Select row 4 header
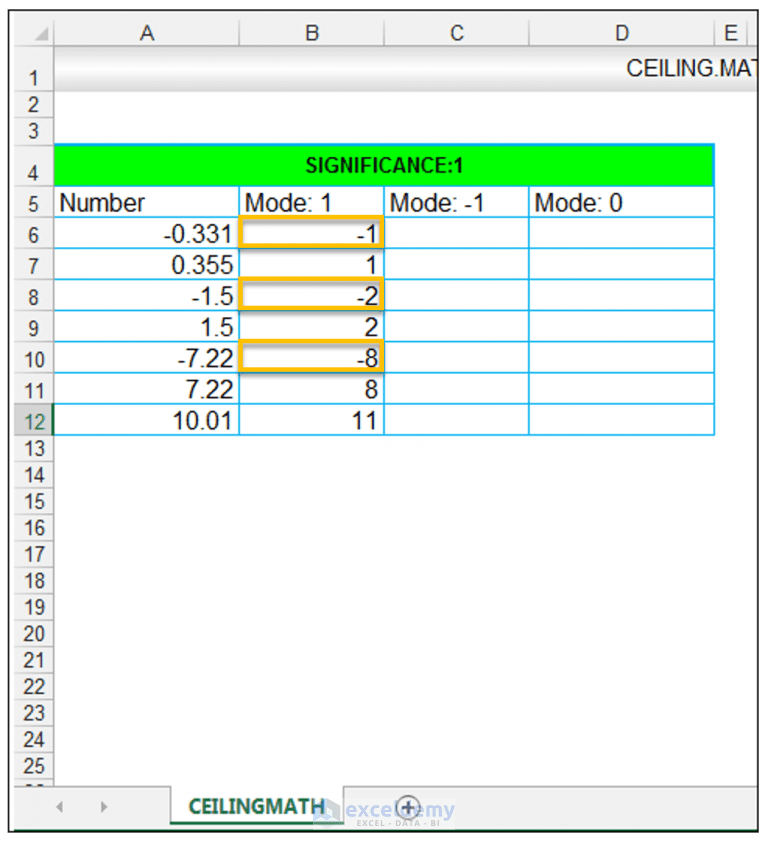This screenshot has height=845, width=768. coord(33,165)
